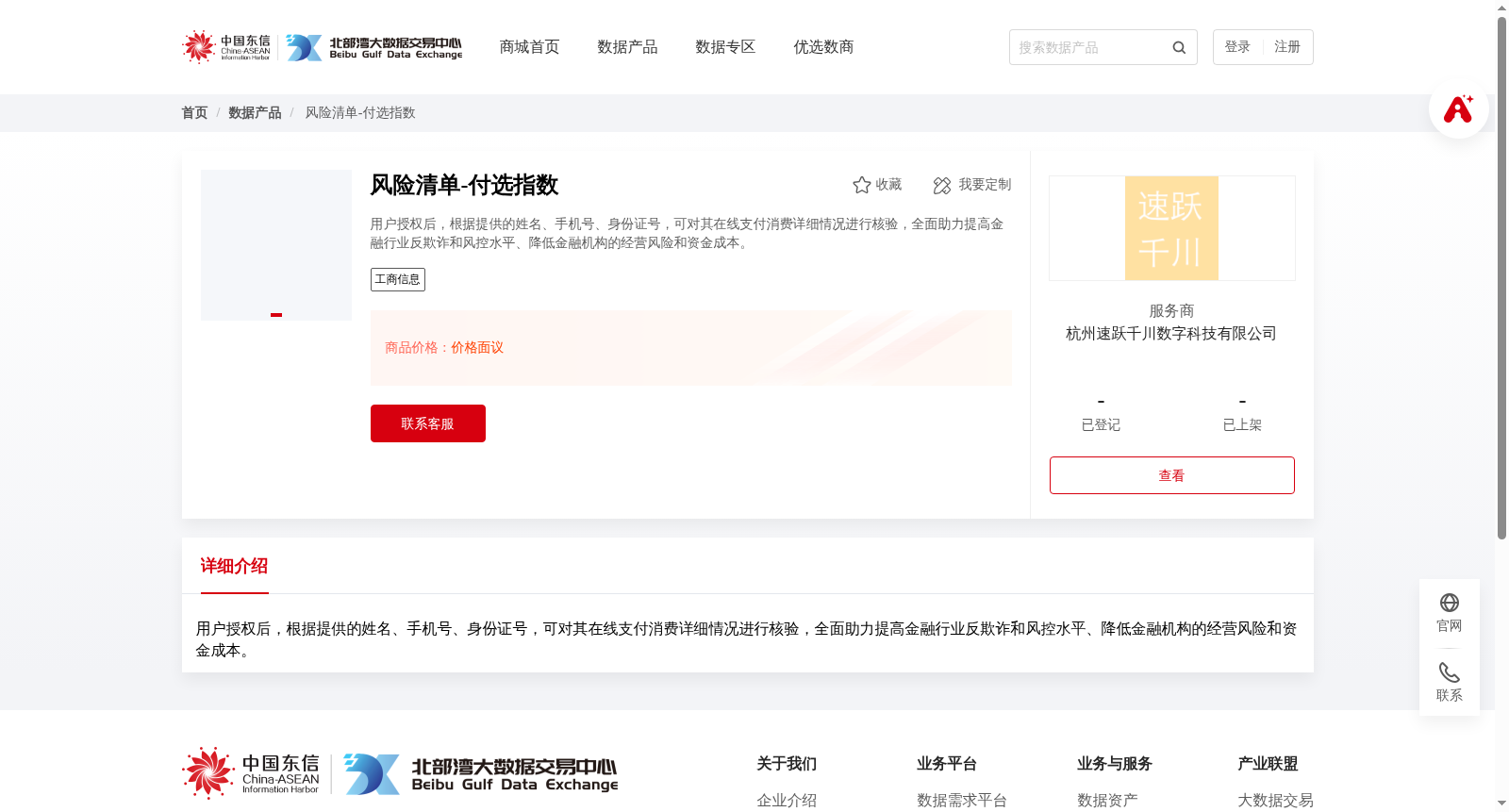Screen dimensions: 1509x812
Task: Click the 登录 link
Action: click(x=1237, y=47)
